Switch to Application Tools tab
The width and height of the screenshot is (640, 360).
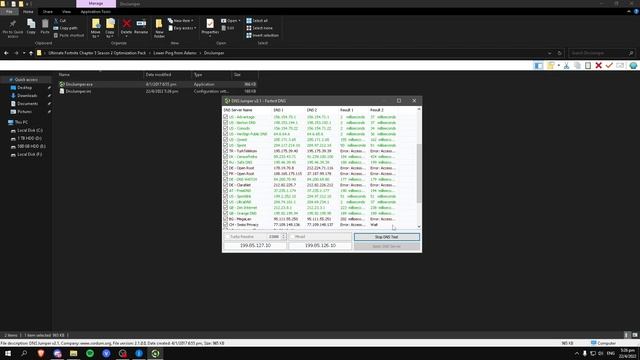coord(96,12)
